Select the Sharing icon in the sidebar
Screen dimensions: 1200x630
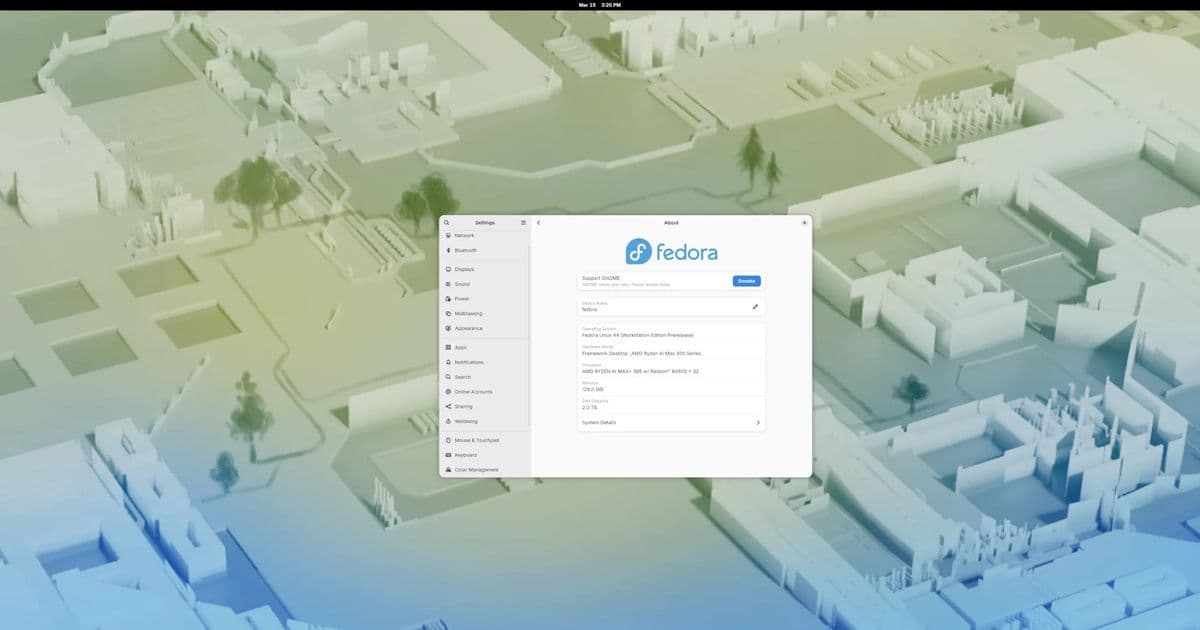click(x=446, y=406)
